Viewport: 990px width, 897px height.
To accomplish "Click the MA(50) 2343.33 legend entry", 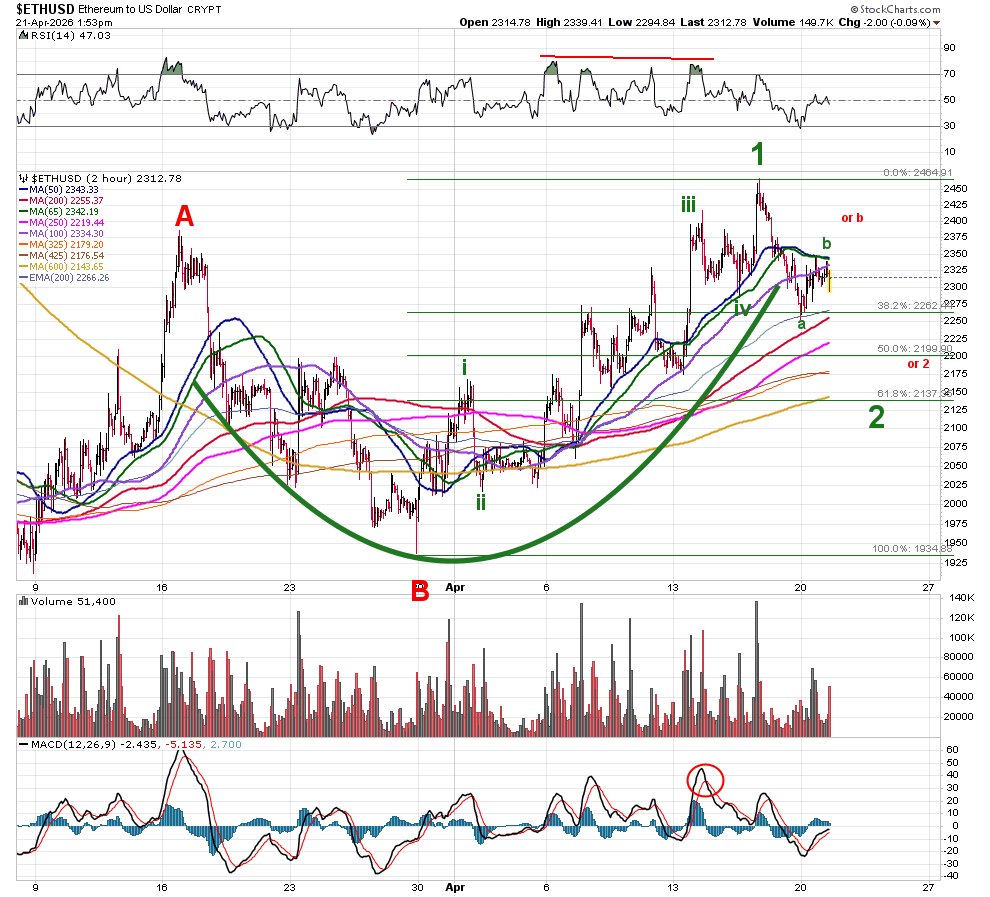I will tap(59, 189).
